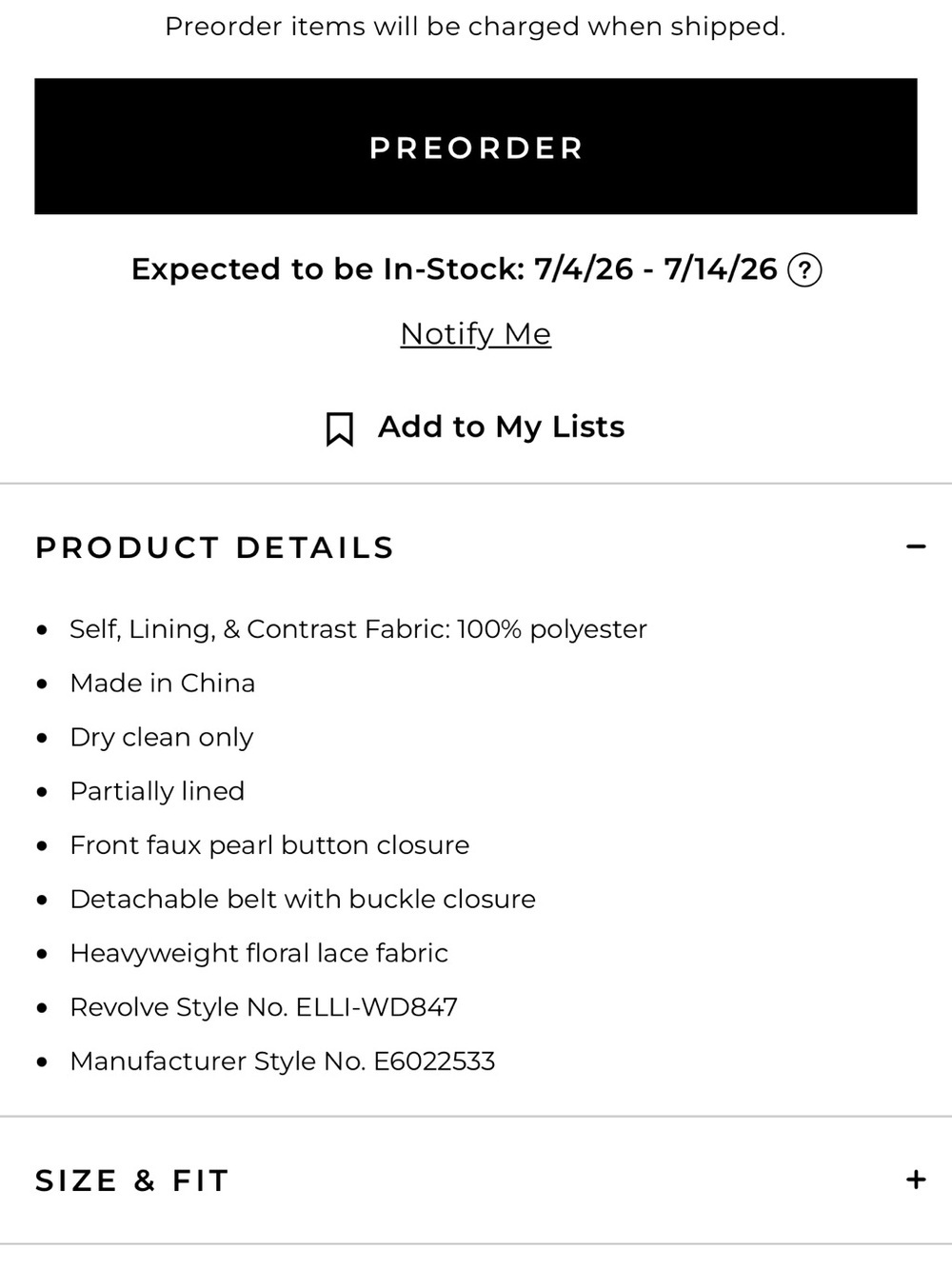This screenshot has width=952, height=1269.
Task: Click the Dry clean only bullet item
Action: click(x=162, y=738)
